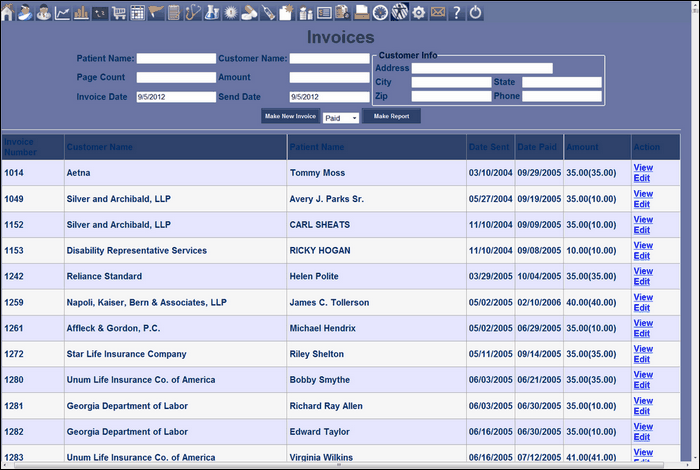Click the Patient Name input field
The image size is (700, 470).
(176, 58)
